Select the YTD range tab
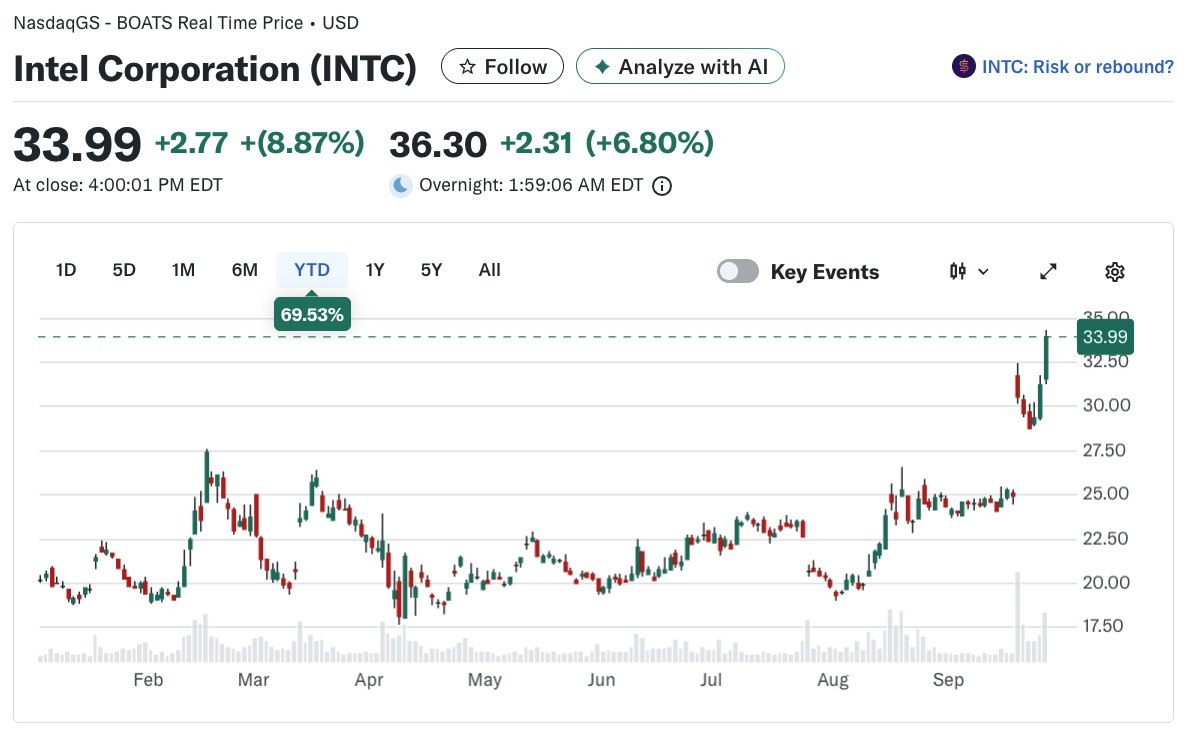The height and width of the screenshot is (734, 1189). coord(312,270)
